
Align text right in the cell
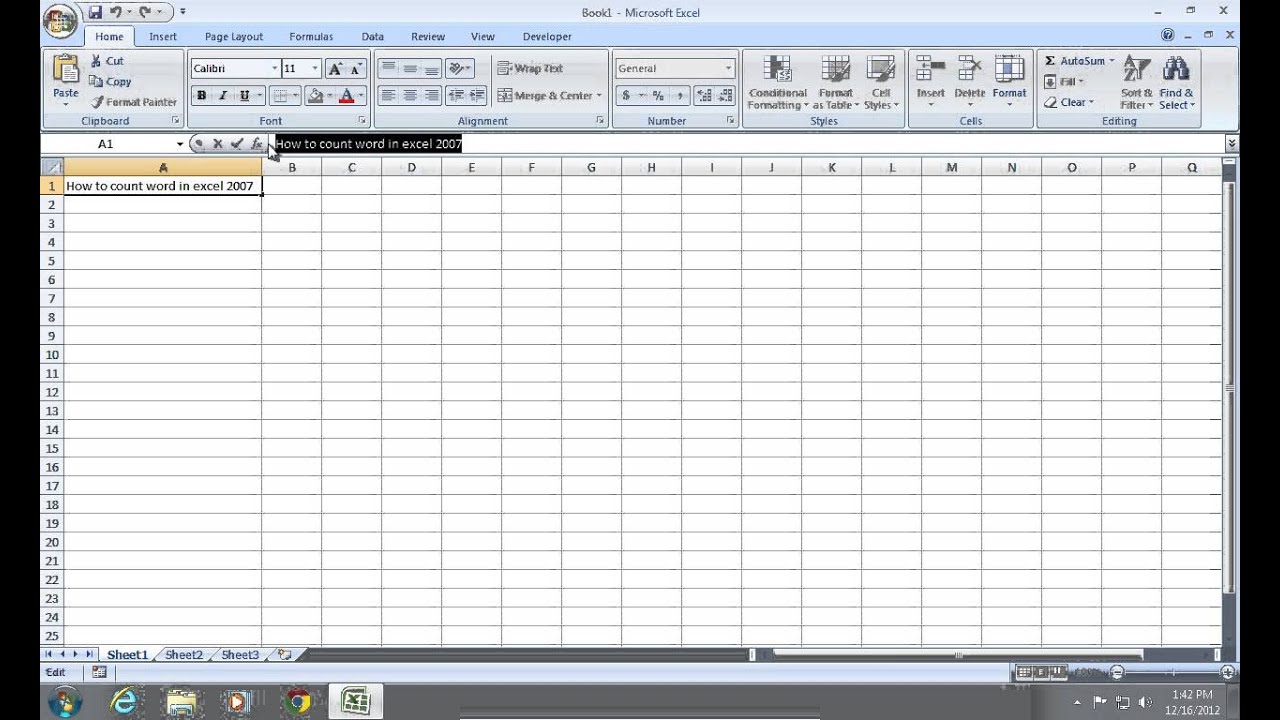(x=432, y=96)
